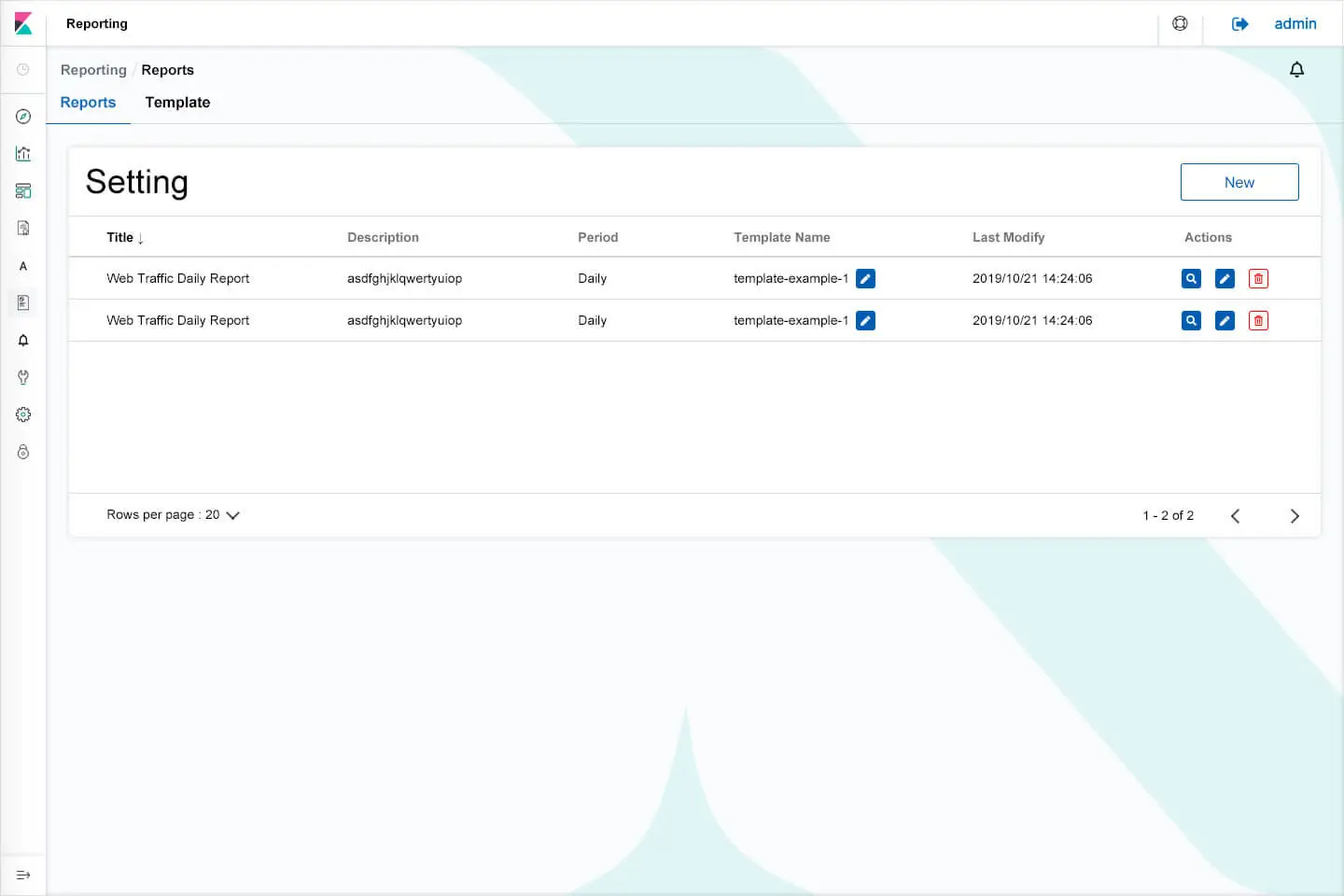
Task: Open Management gear icon in sidebar
Action: [x=23, y=414]
